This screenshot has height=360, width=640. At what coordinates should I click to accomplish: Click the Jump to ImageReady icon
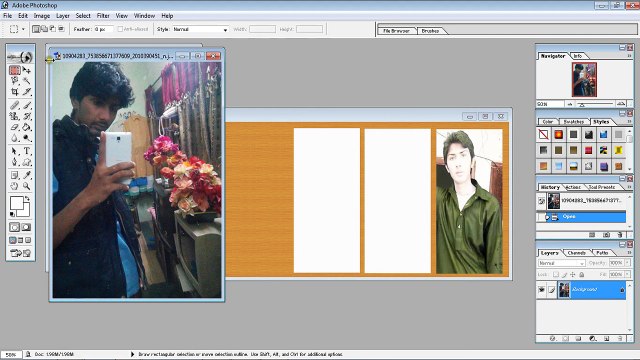[20, 253]
